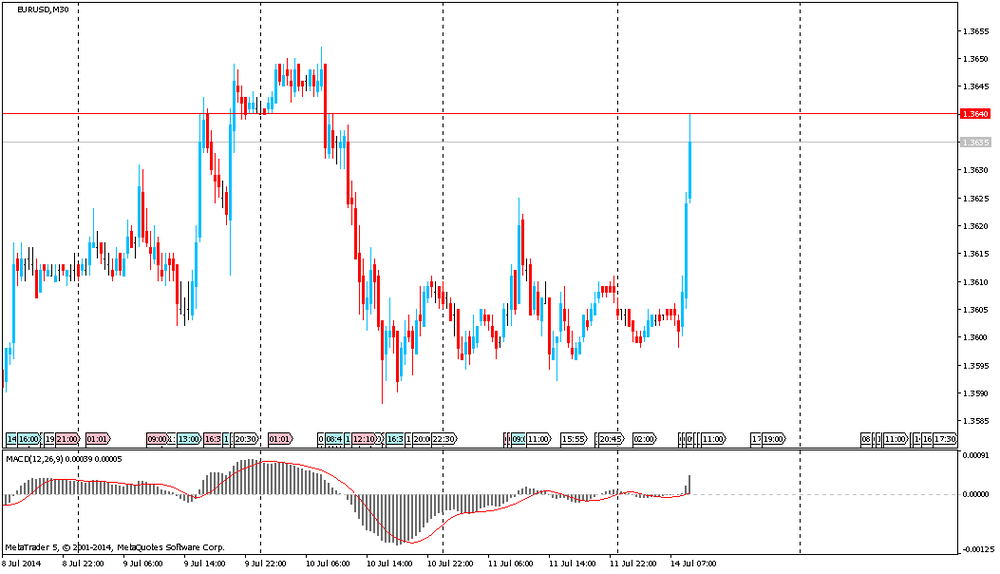Image resolution: width=1000 pixels, height=574 pixels.
Task: Select the cyan 16:00 event marker
Action: 28,439
